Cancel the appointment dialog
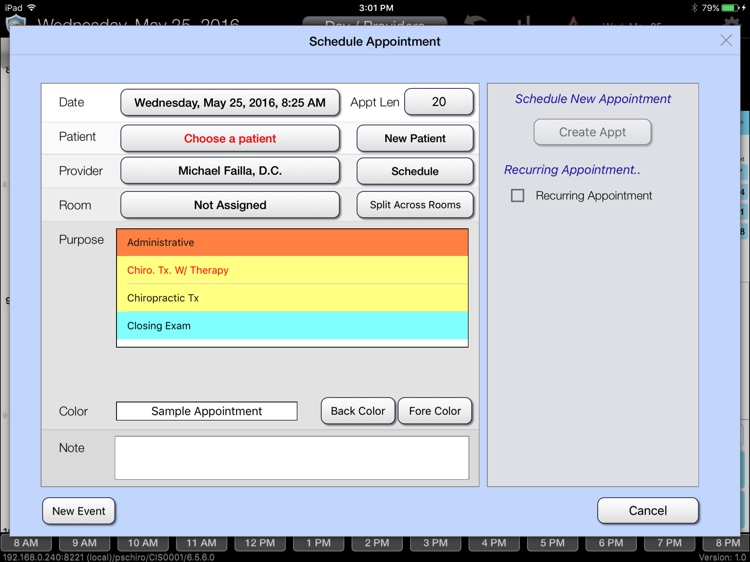Image resolution: width=750 pixels, height=562 pixels. (x=648, y=510)
